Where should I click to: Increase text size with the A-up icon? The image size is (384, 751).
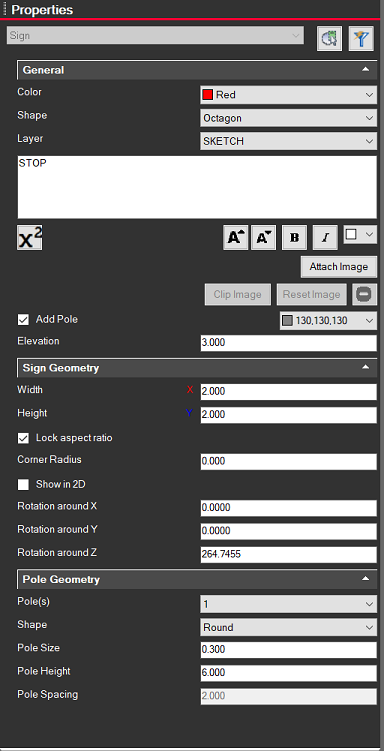[x=236, y=238]
